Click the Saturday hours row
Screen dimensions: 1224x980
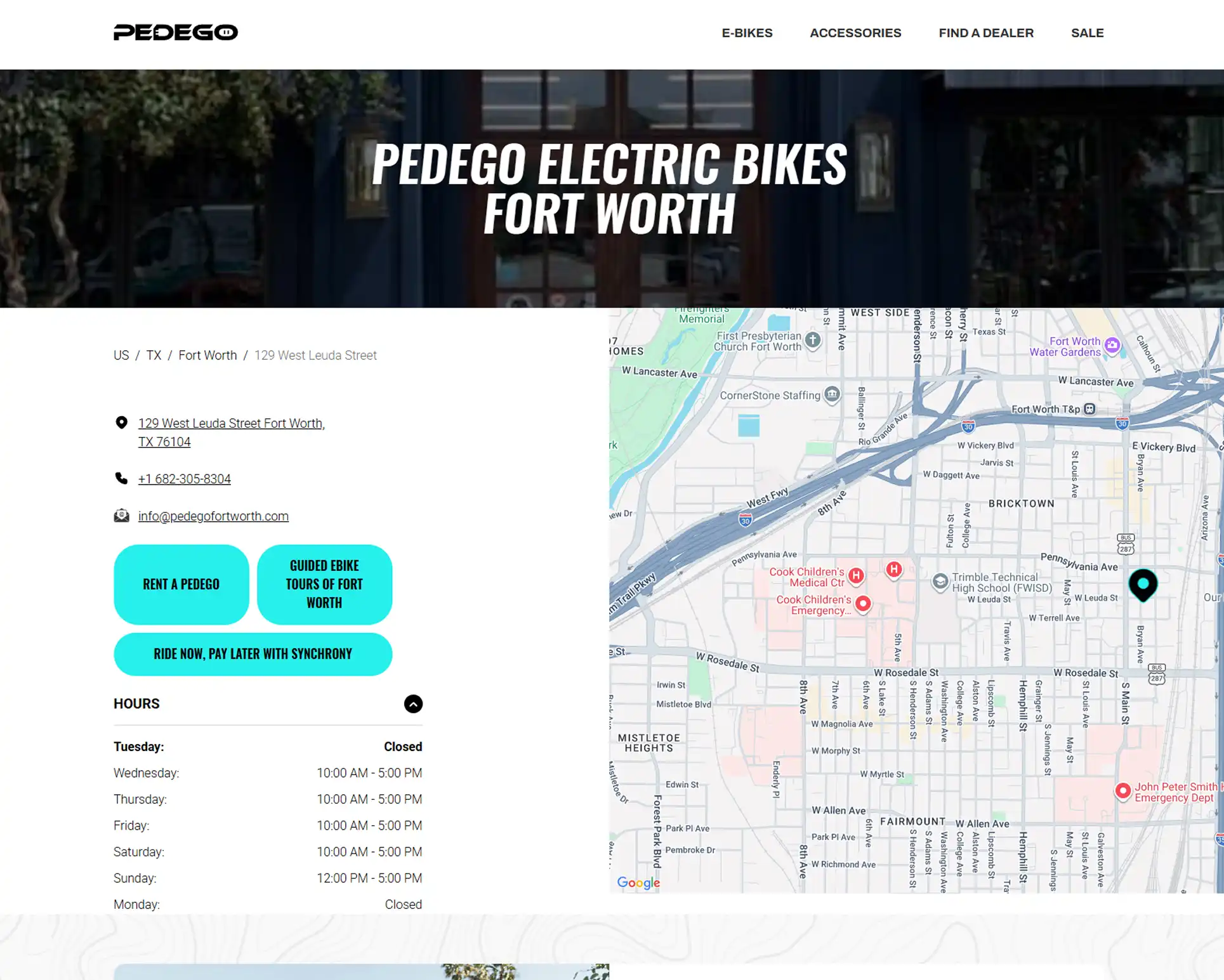coord(268,852)
